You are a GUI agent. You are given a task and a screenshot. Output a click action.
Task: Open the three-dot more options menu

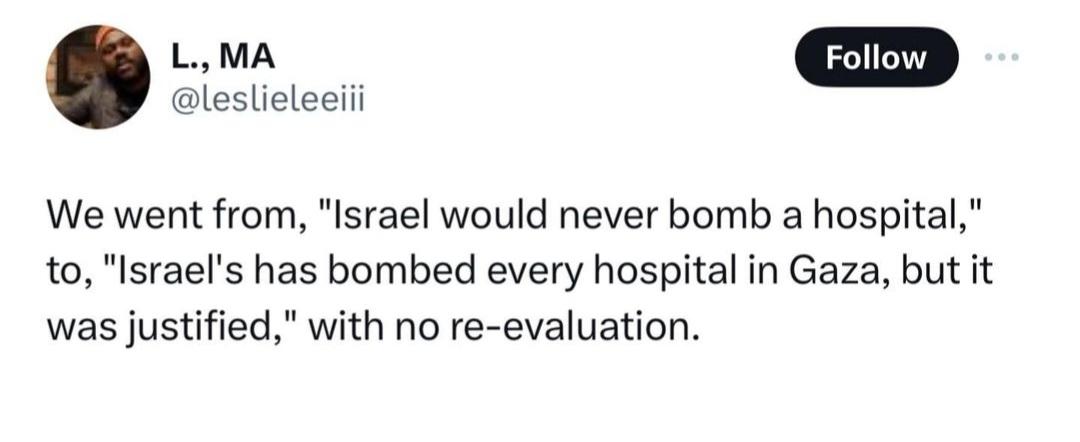pos(1000,57)
